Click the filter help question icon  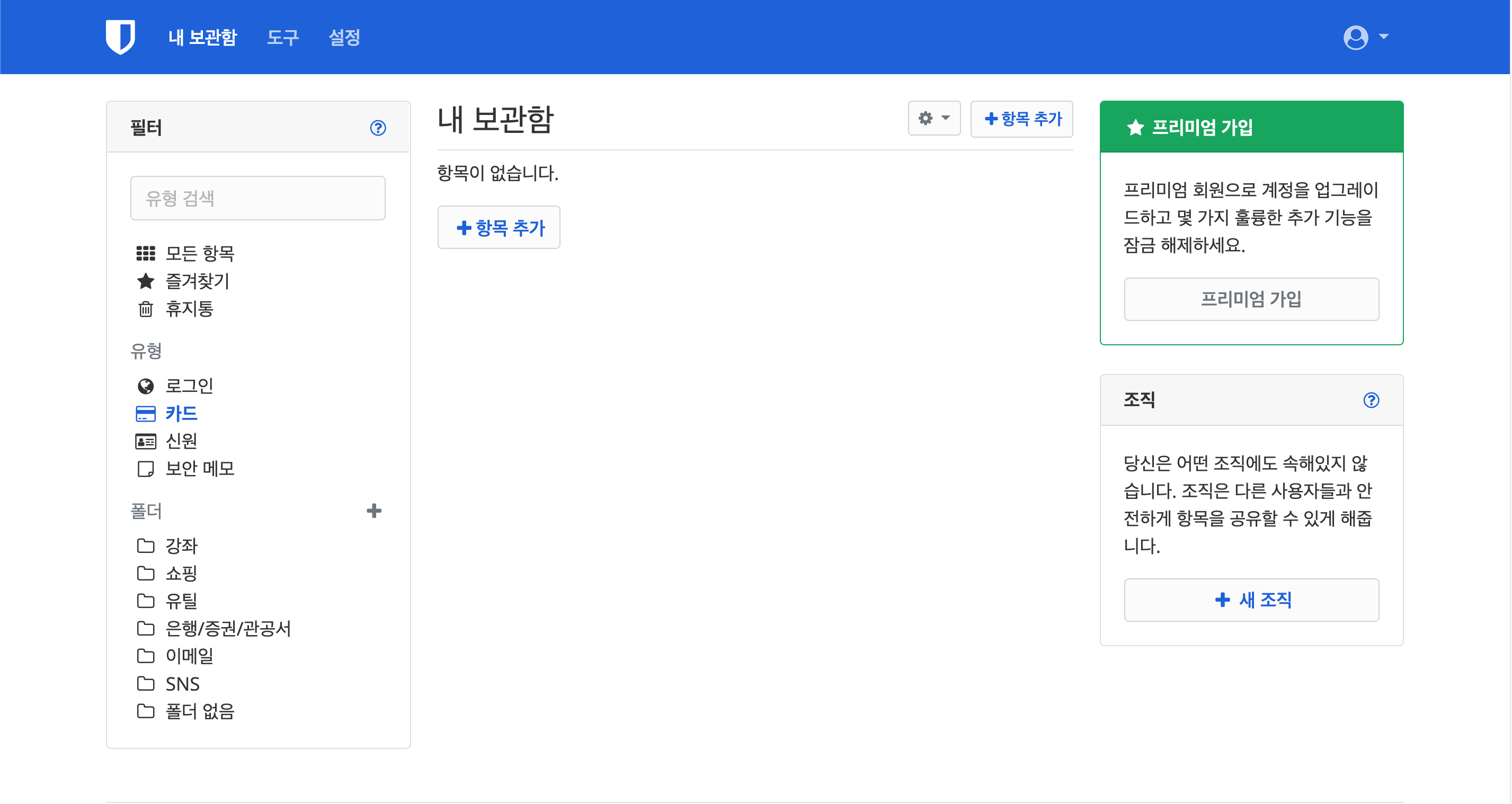(378, 127)
